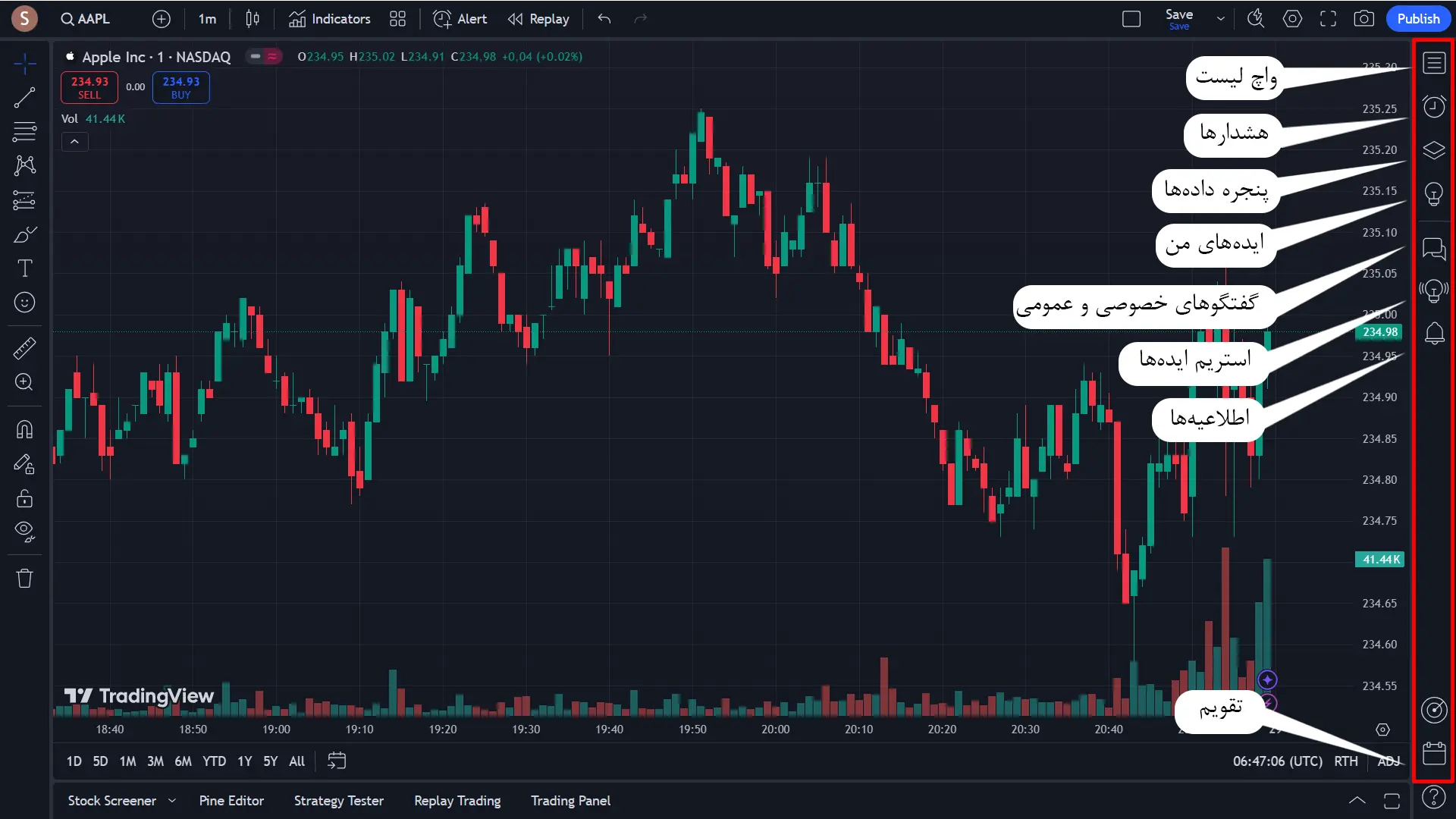
Task: Add a symbol to compare with plus icon
Action: pyautogui.click(x=161, y=19)
